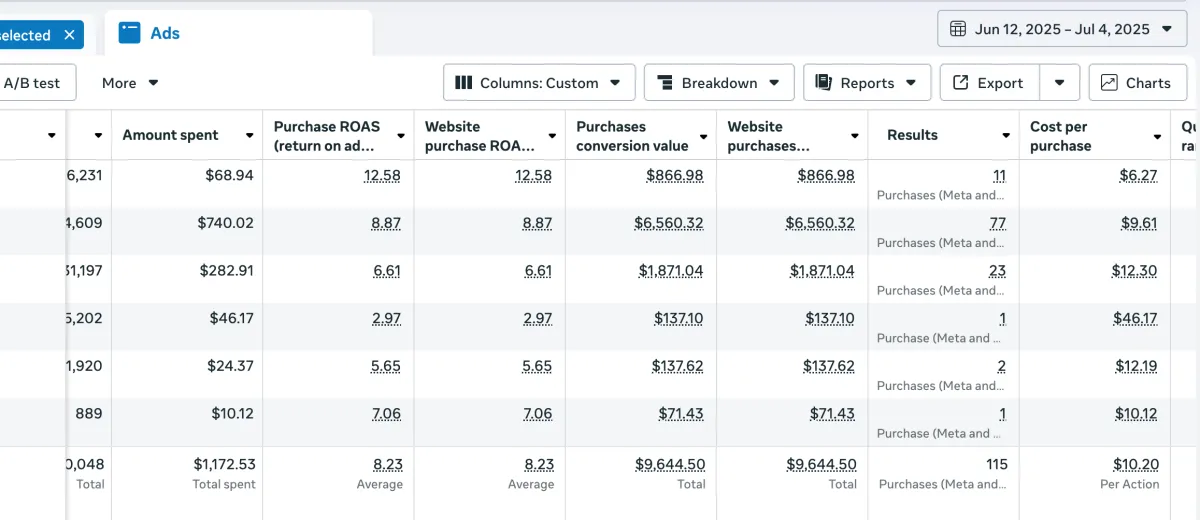This screenshot has height=520, width=1200.
Task: Open the Results column dropdown arrow
Action: tap(1006, 135)
